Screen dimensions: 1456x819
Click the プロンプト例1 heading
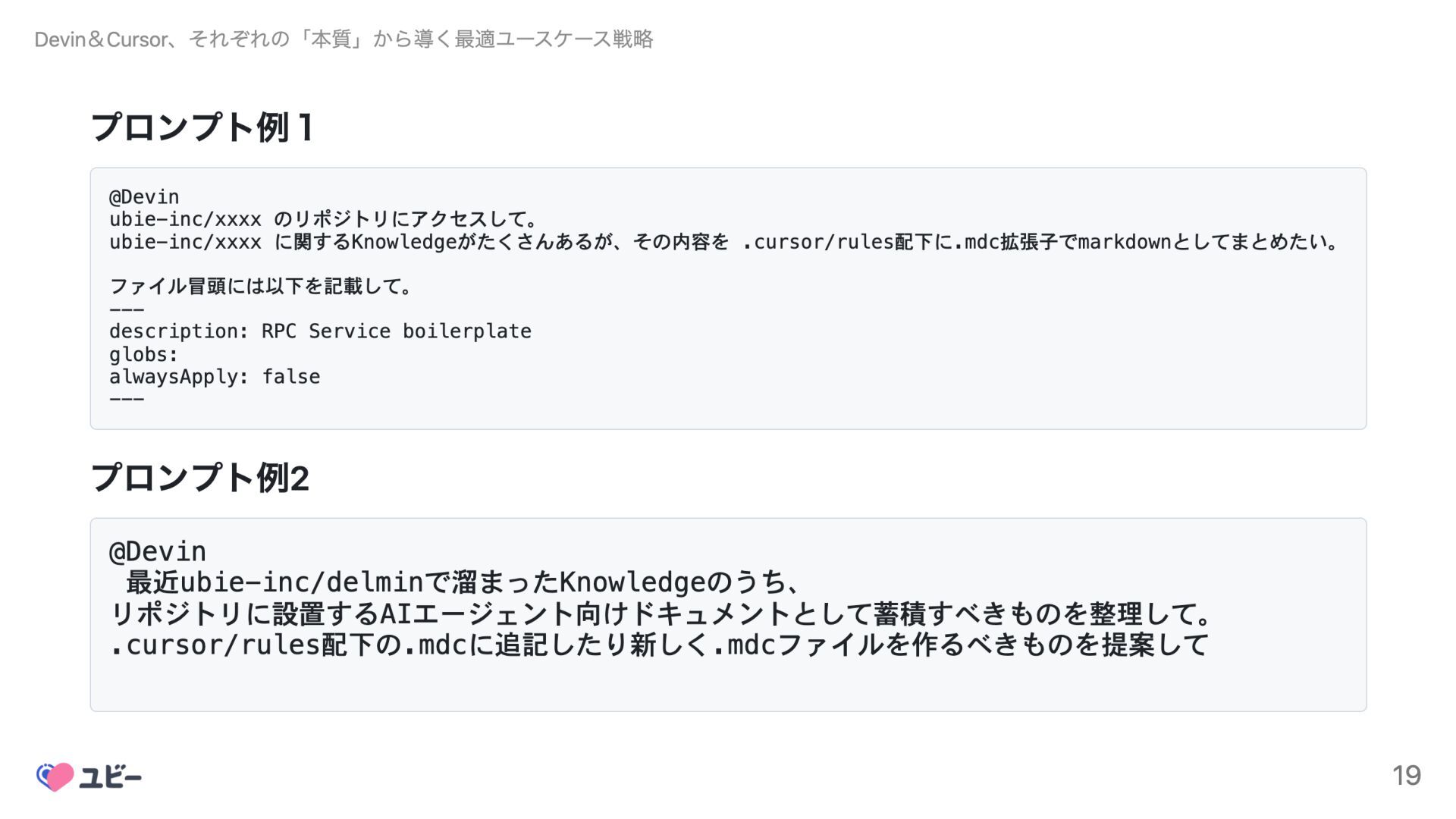202,127
